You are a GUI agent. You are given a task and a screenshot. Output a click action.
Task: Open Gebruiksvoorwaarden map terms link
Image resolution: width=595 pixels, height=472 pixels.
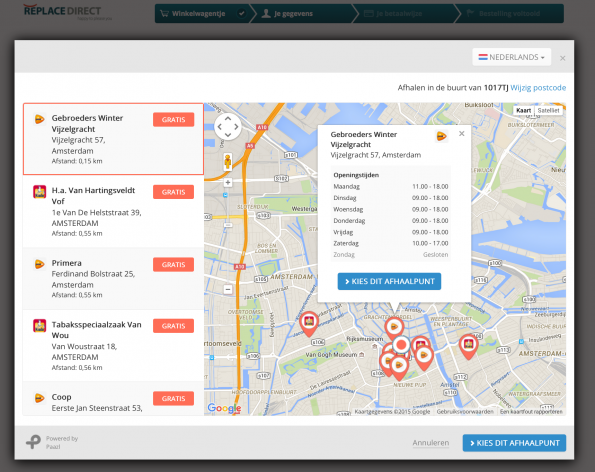[465, 412]
